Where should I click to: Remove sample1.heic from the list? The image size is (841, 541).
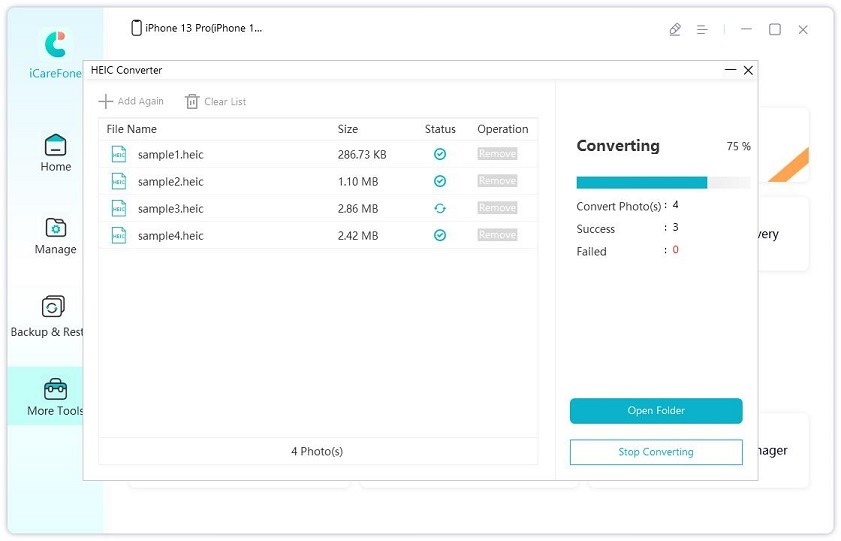(x=497, y=154)
